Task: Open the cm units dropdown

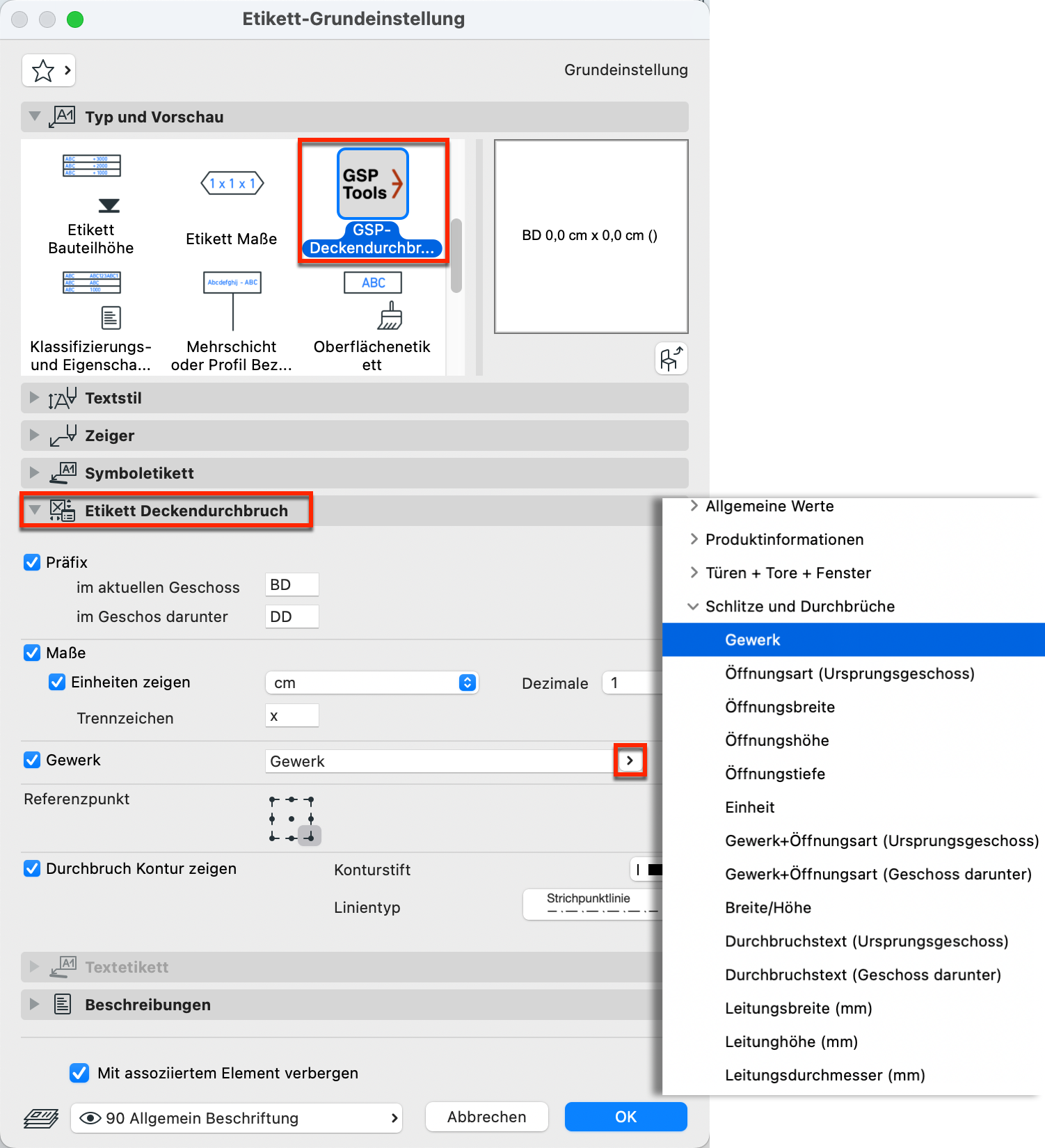Action: (x=372, y=683)
